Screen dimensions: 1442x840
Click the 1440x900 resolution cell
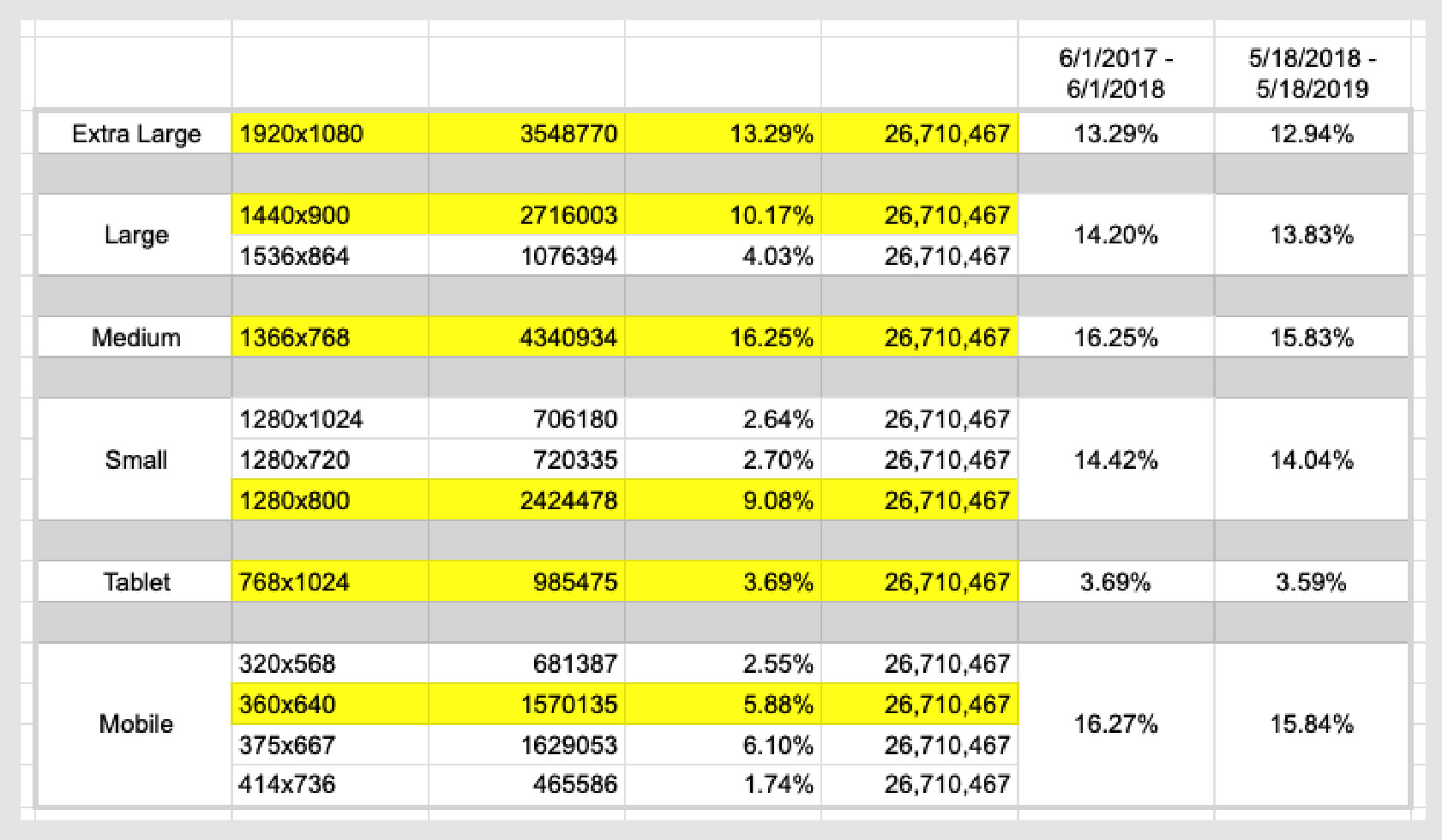click(329, 215)
